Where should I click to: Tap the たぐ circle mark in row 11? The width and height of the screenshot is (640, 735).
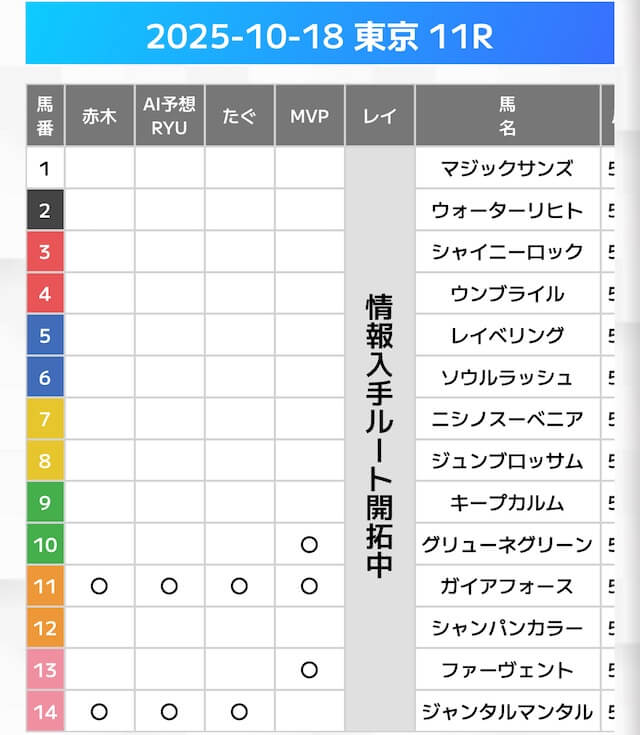(x=239, y=587)
